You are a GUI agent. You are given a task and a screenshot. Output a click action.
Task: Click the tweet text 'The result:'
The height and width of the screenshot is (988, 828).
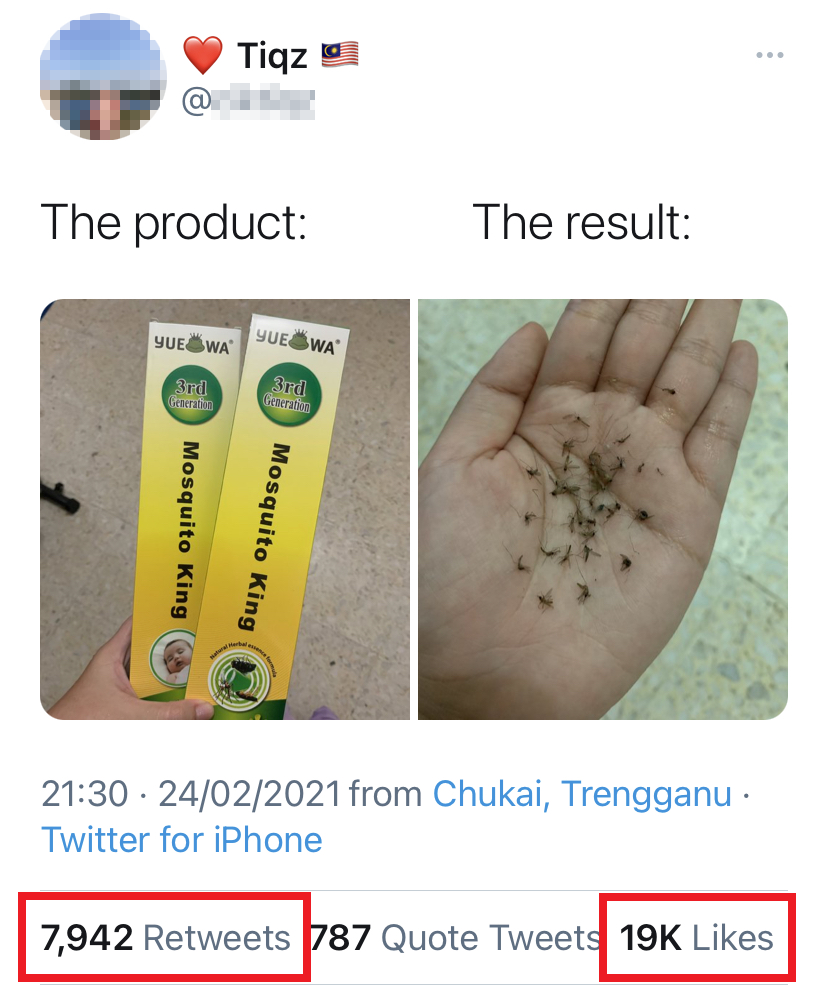click(582, 223)
